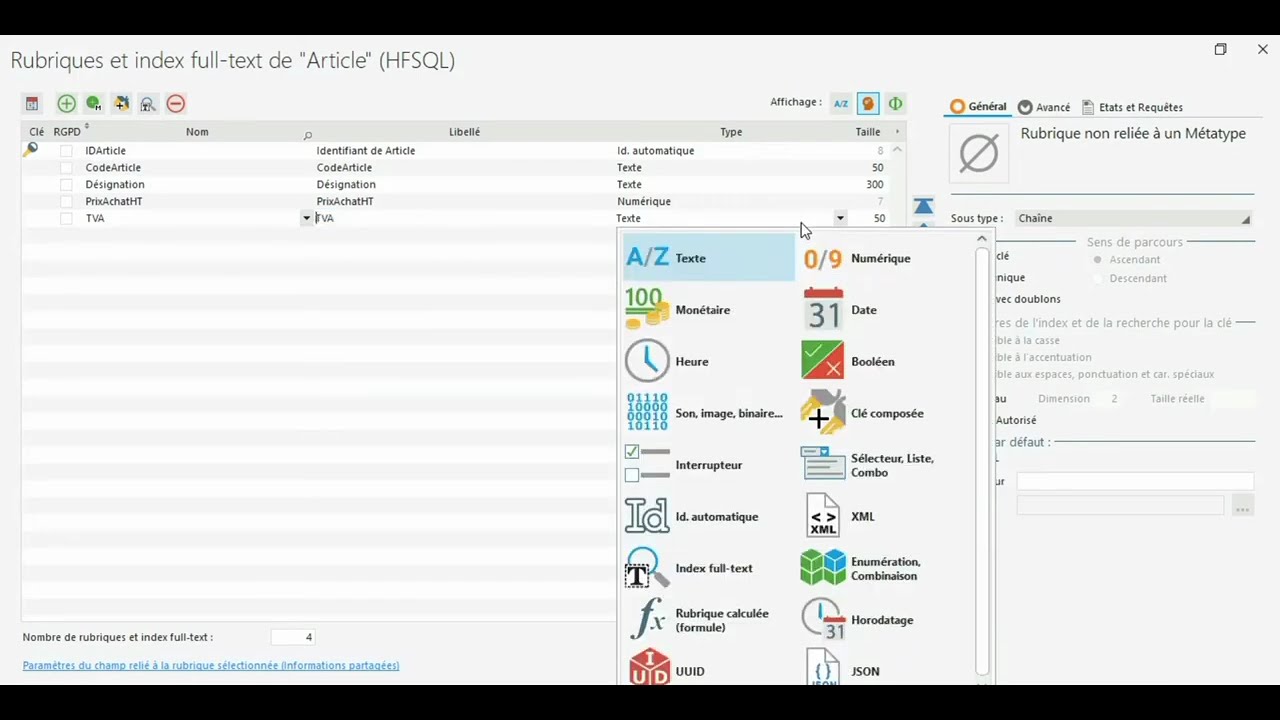Click the red minus delete-rubrique icon

click(176, 103)
